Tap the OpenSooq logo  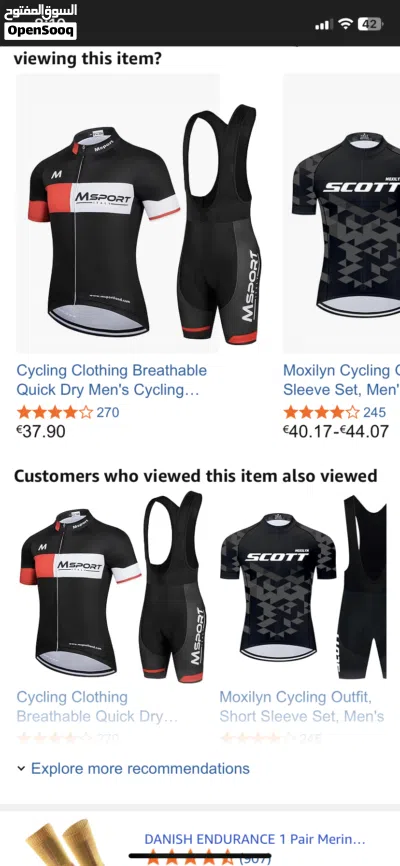pos(40,21)
